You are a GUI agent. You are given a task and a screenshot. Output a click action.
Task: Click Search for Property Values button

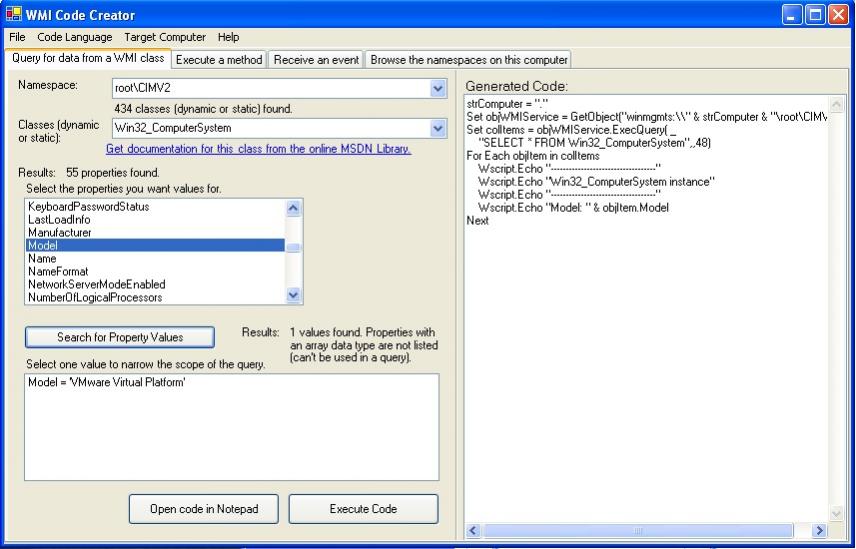coord(120,337)
